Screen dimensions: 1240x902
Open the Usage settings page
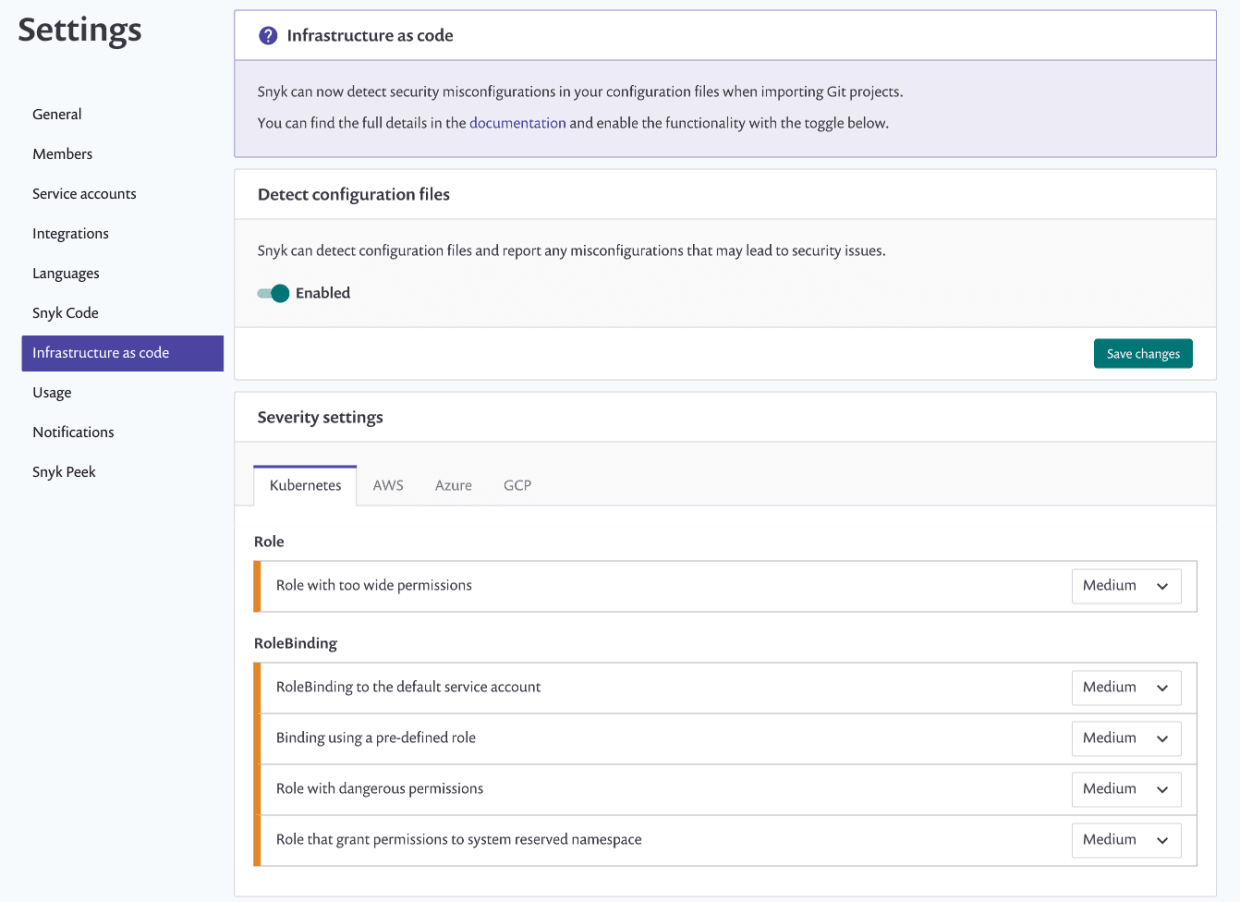pos(52,393)
